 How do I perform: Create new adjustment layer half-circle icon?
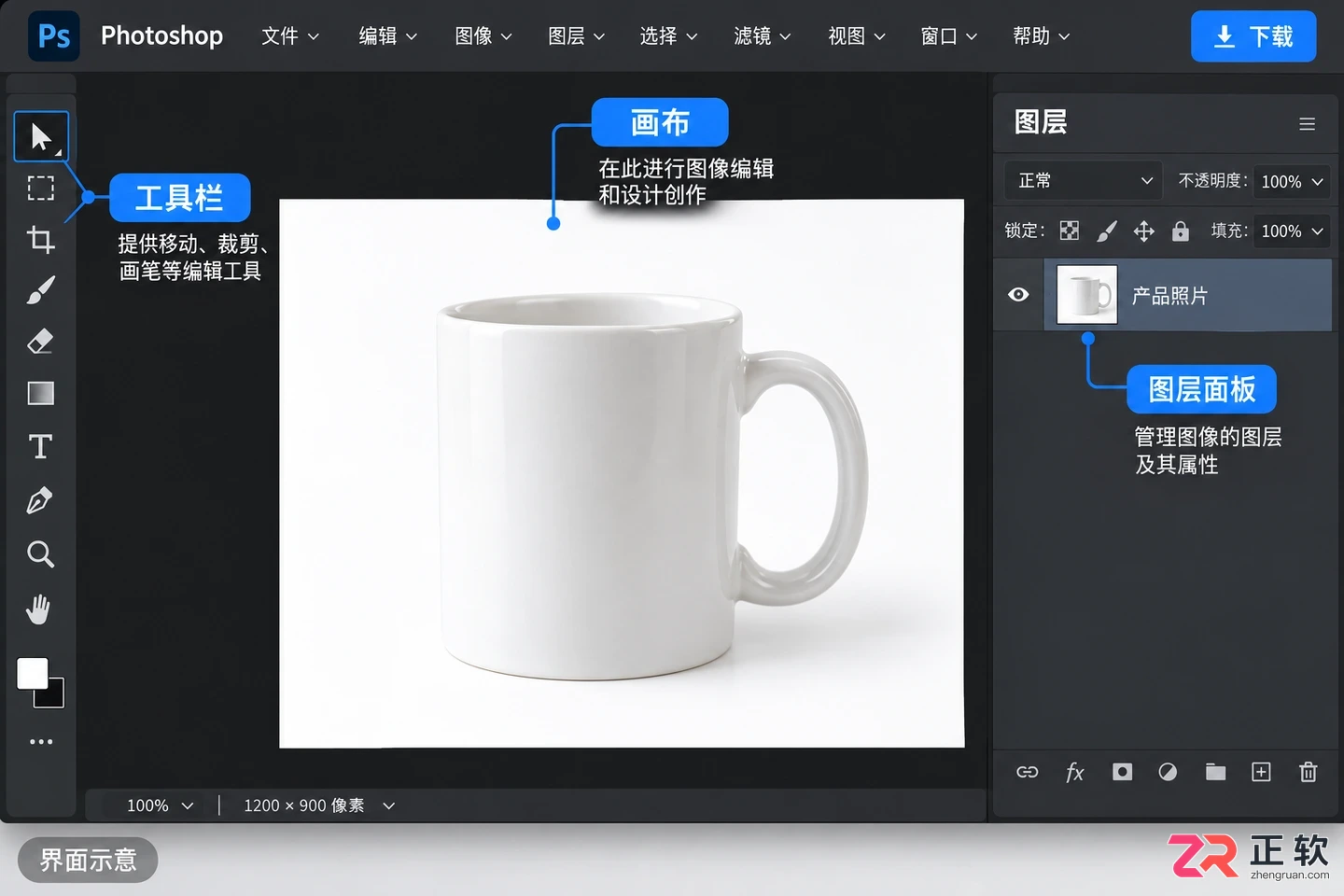pyautogui.click(x=1168, y=772)
